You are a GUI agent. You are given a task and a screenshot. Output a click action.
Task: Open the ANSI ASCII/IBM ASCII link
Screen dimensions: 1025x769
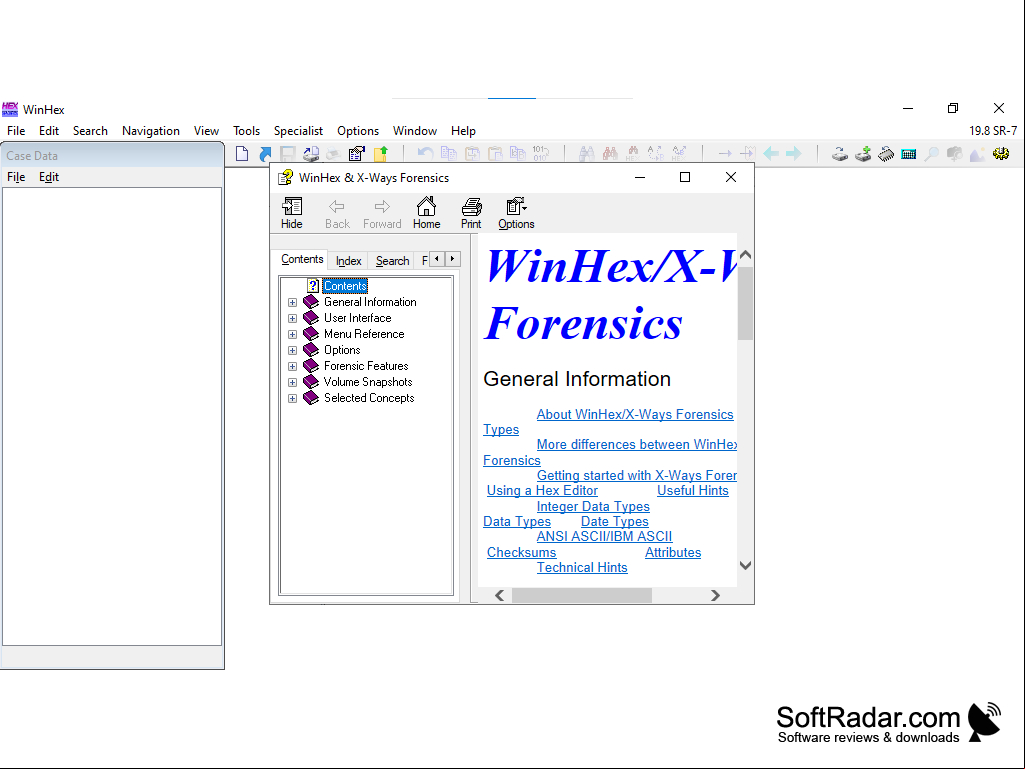click(604, 536)
